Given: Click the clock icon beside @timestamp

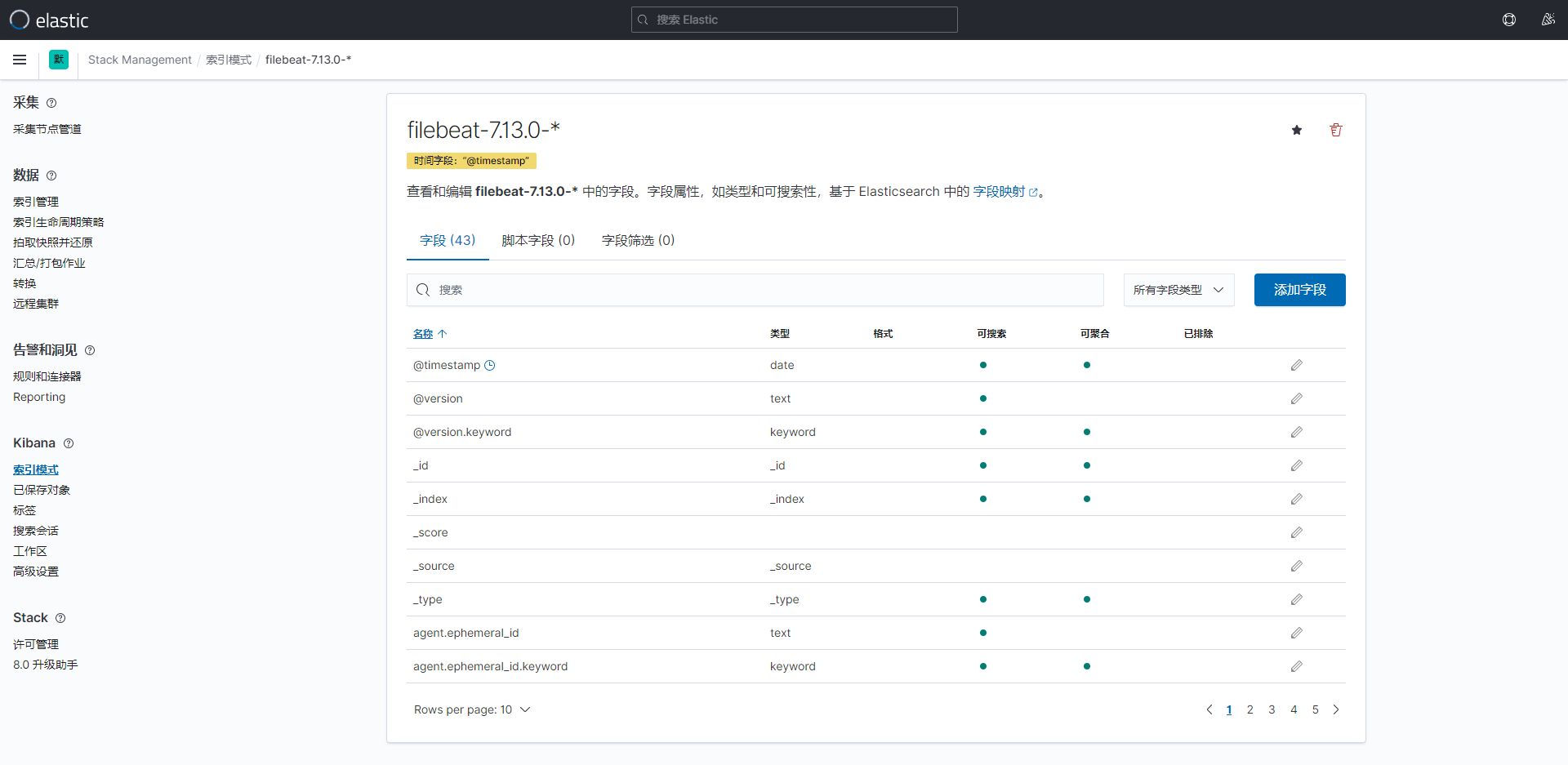Looking at the screenshot, I should tap(490, 365).
